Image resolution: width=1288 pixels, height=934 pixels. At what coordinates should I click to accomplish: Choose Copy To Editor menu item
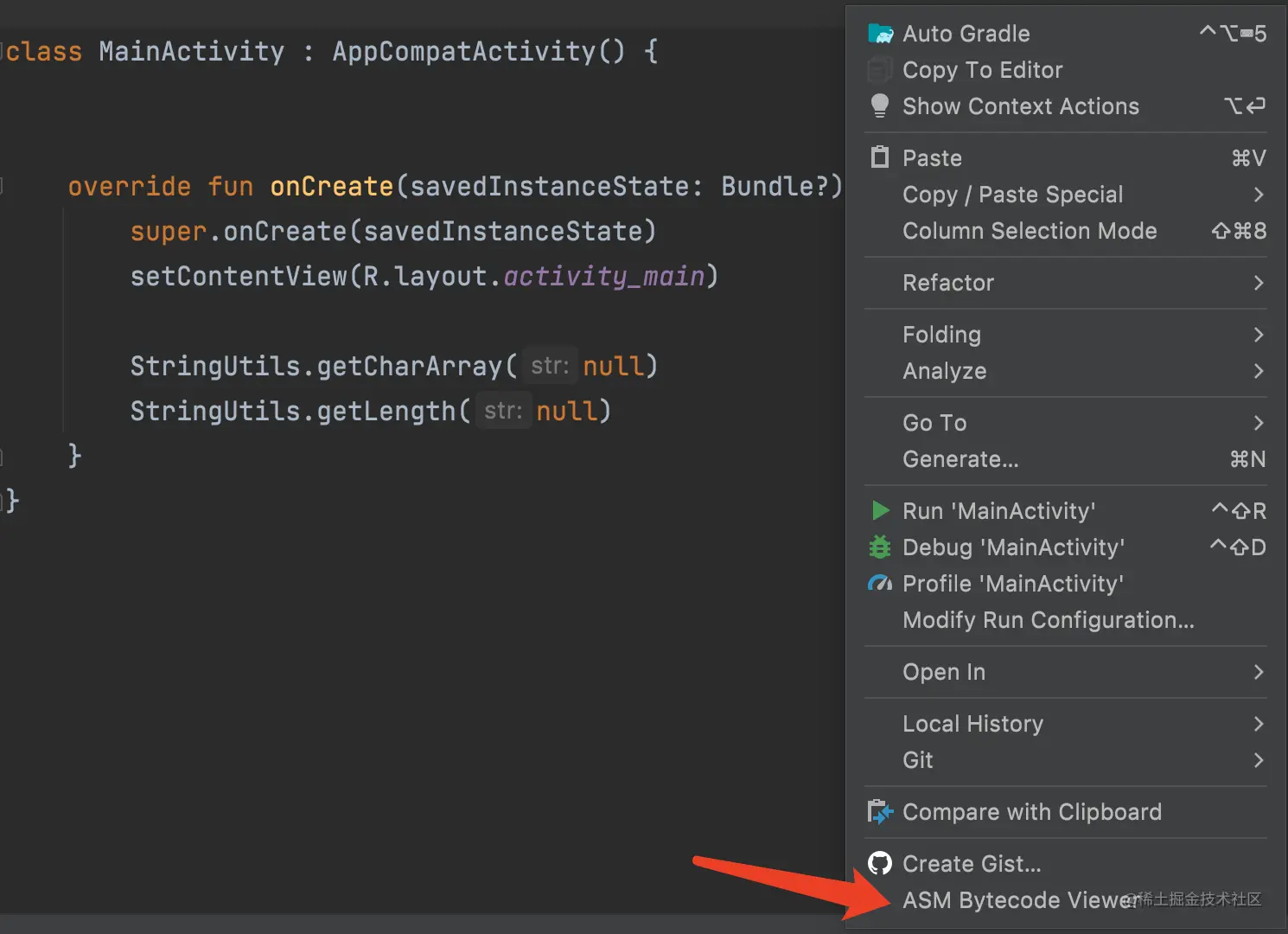[982, 70]
